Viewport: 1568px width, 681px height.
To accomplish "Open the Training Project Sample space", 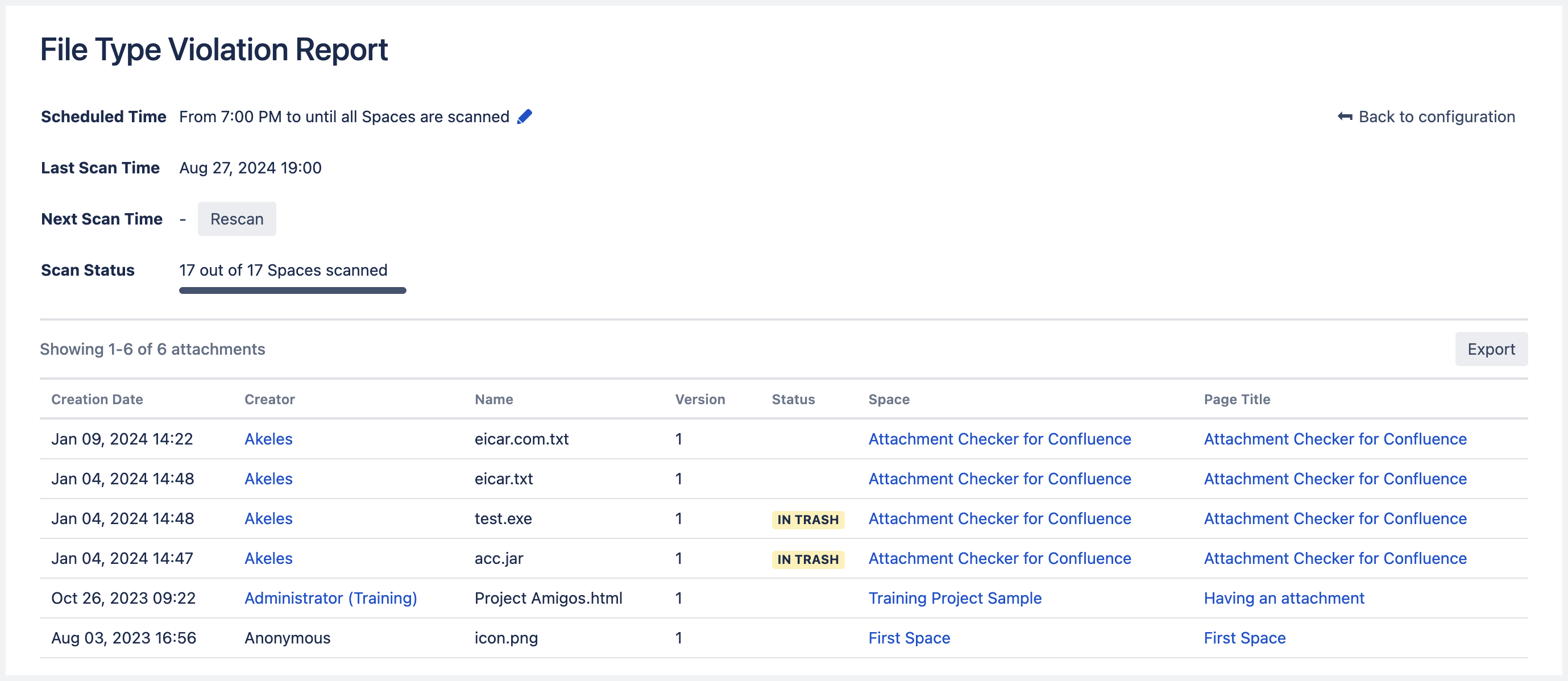I will (955, 597).
